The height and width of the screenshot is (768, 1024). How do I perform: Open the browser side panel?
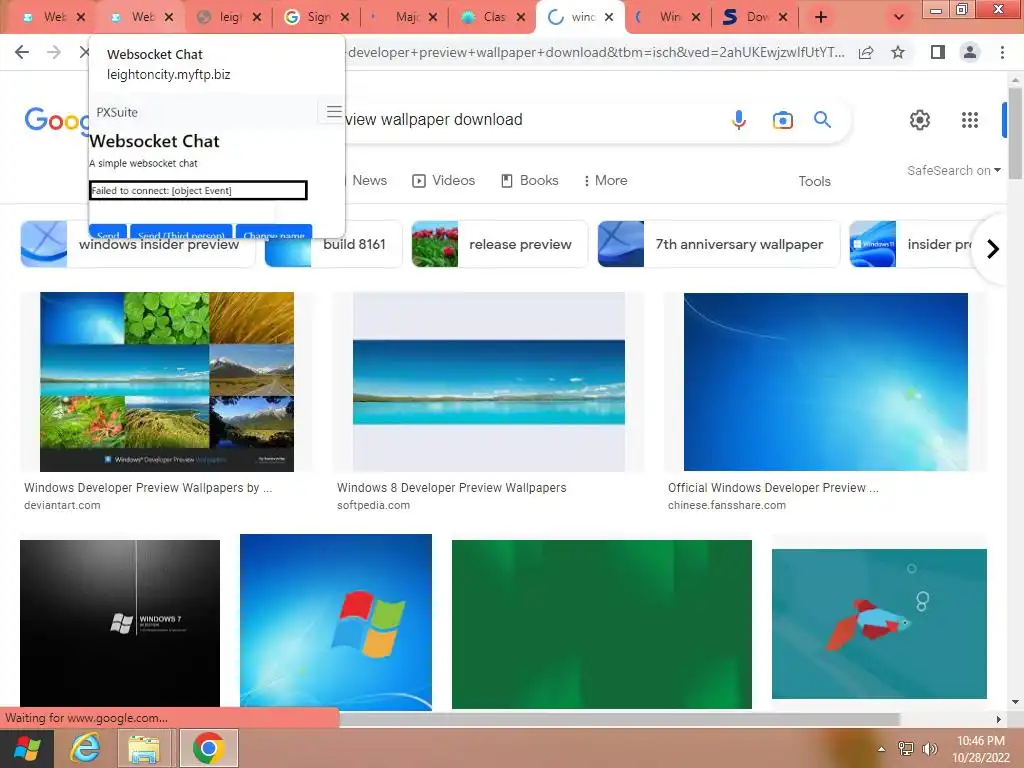coord(938,52)
